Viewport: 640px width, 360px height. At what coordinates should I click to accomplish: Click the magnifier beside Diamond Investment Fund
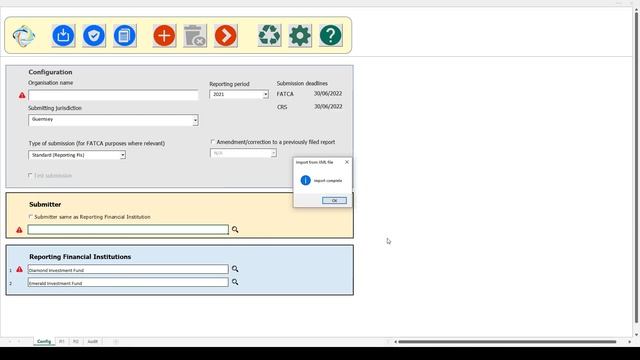pos(235,269)
